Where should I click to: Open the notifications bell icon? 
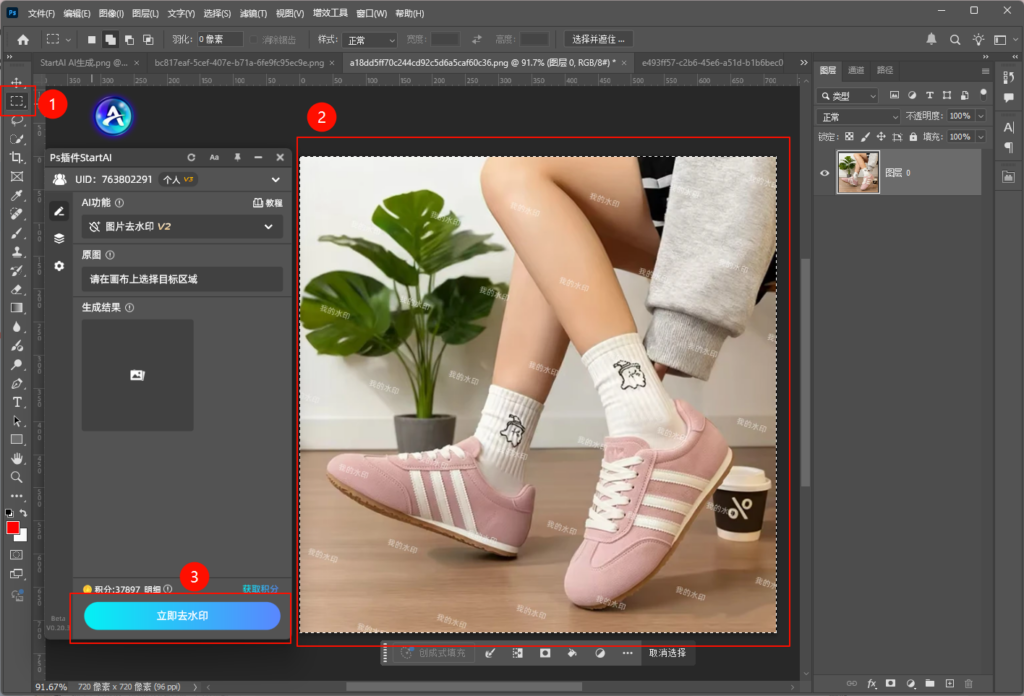[932, 40]
